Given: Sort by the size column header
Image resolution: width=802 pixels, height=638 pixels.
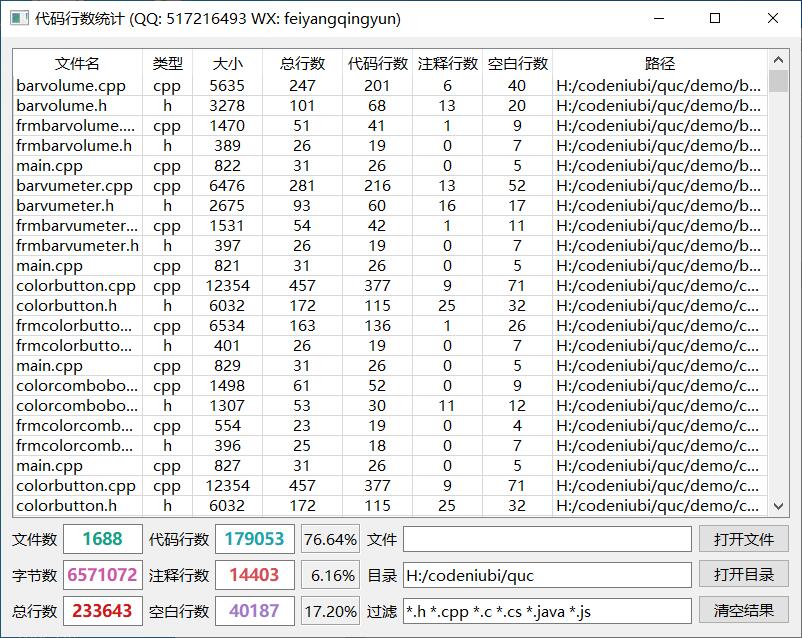Looking at the screenshot, I should 227,63.
